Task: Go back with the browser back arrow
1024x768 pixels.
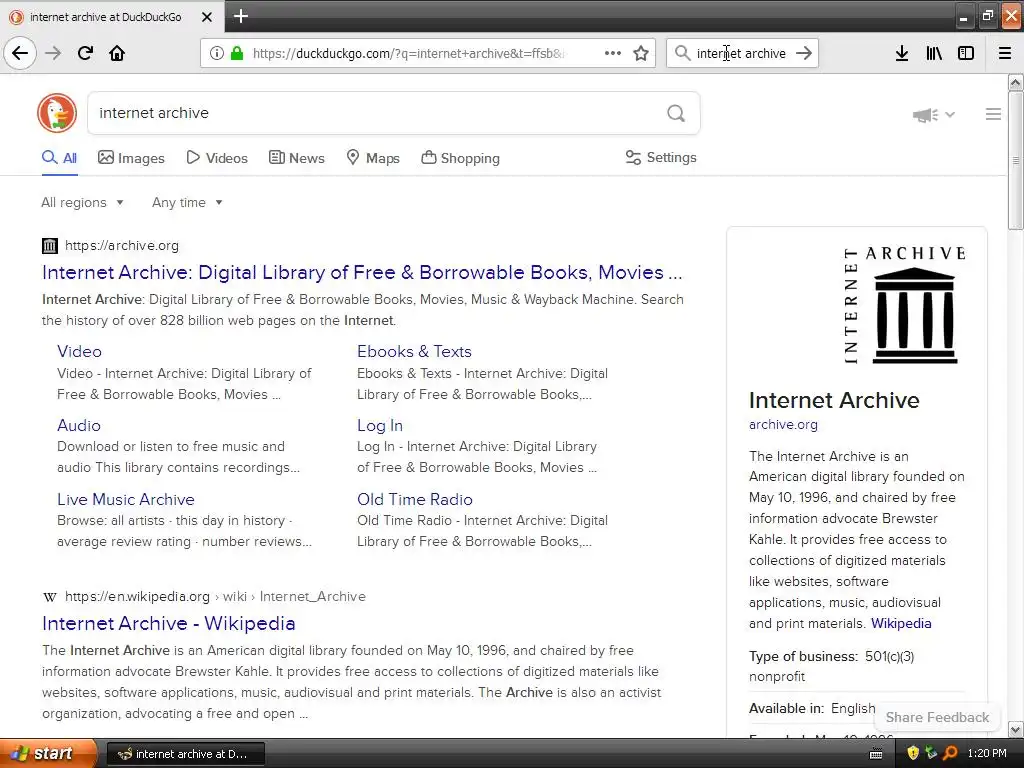Action: pyautogui.click(x=20, y=53)
